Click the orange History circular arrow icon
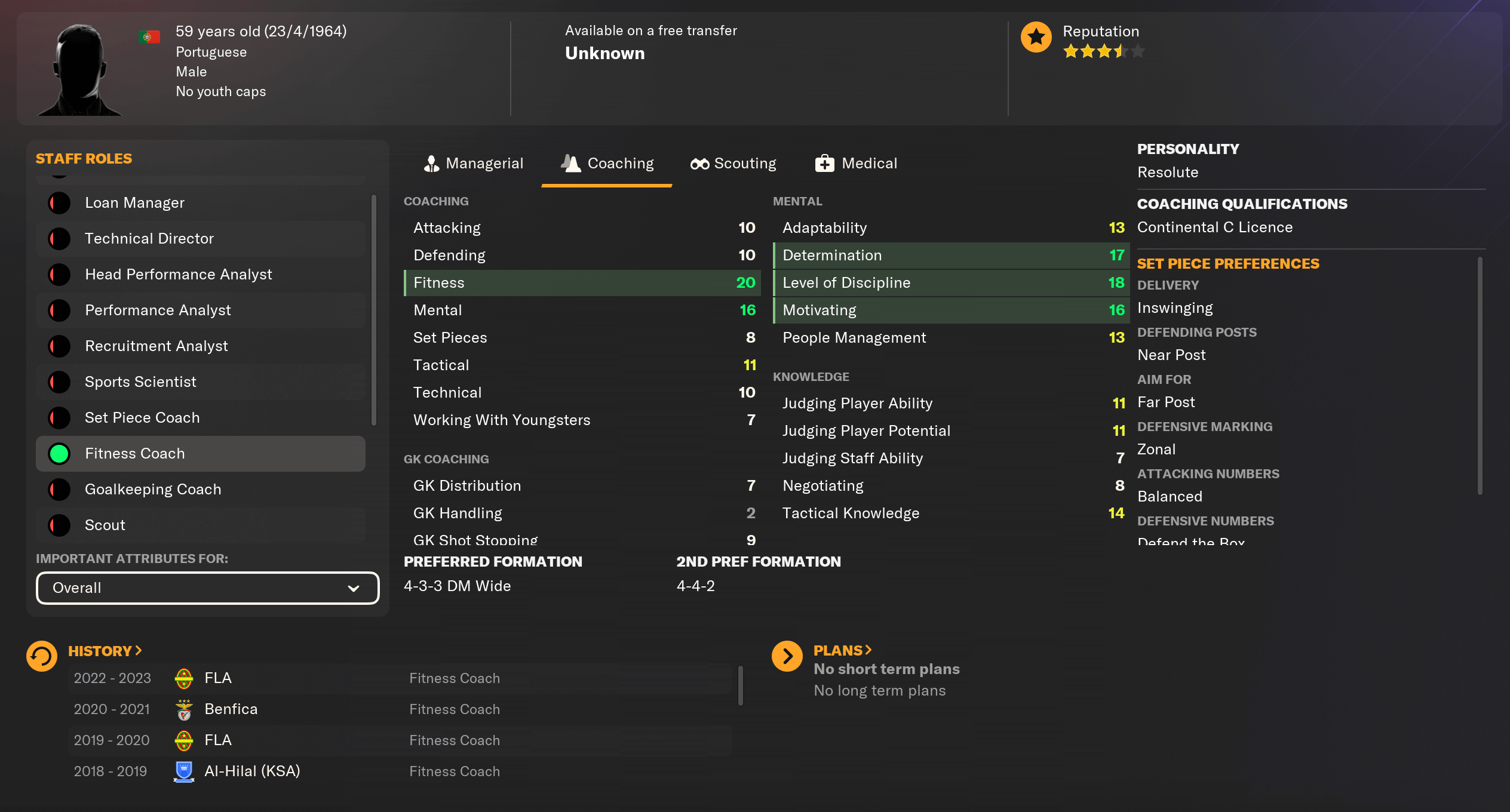The image size is (1510, 812). coord(42,656)
